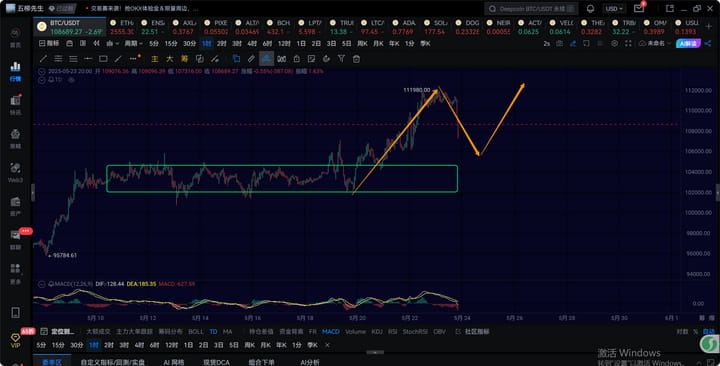Toggle the eye visibility icon under chart info
This screenshot has width=720, height=366.
coord(71,80)
